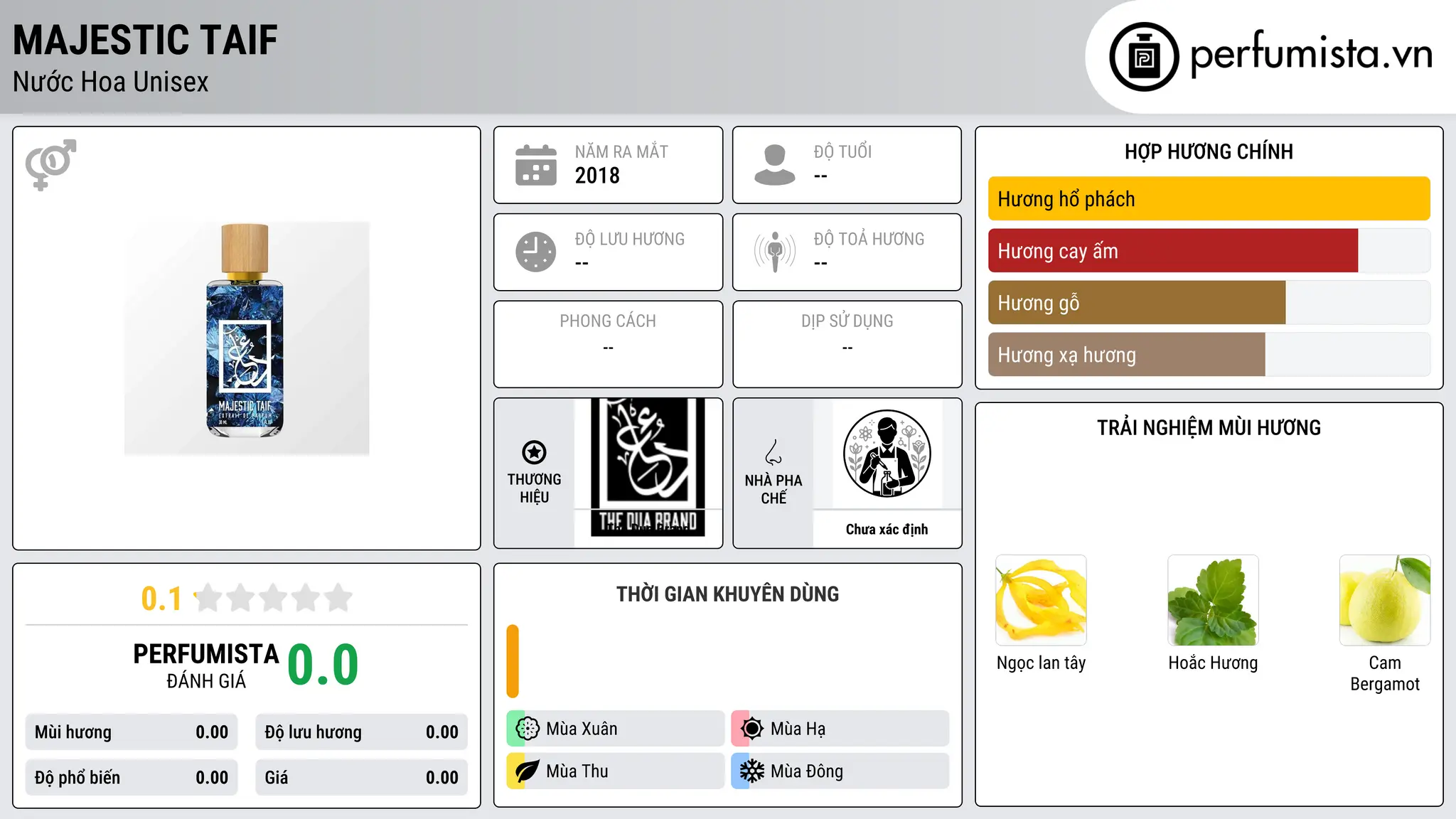
Task: Click the green 0.0 Perfumista score
Action: tap(323, 665)
